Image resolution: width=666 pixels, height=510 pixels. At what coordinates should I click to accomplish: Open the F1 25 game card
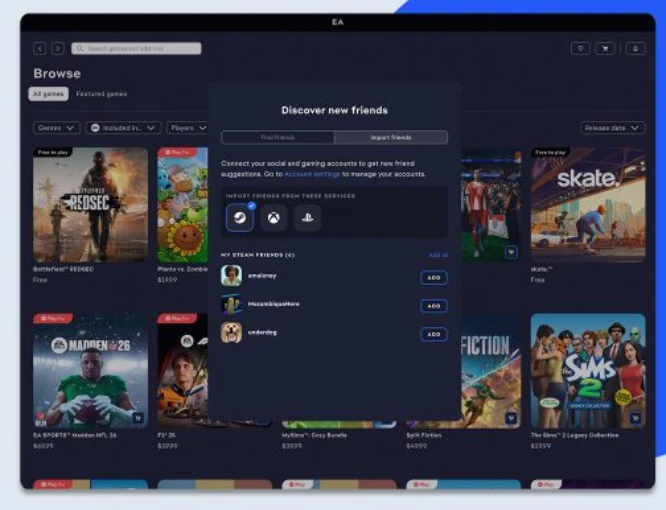tap(183, 371)
